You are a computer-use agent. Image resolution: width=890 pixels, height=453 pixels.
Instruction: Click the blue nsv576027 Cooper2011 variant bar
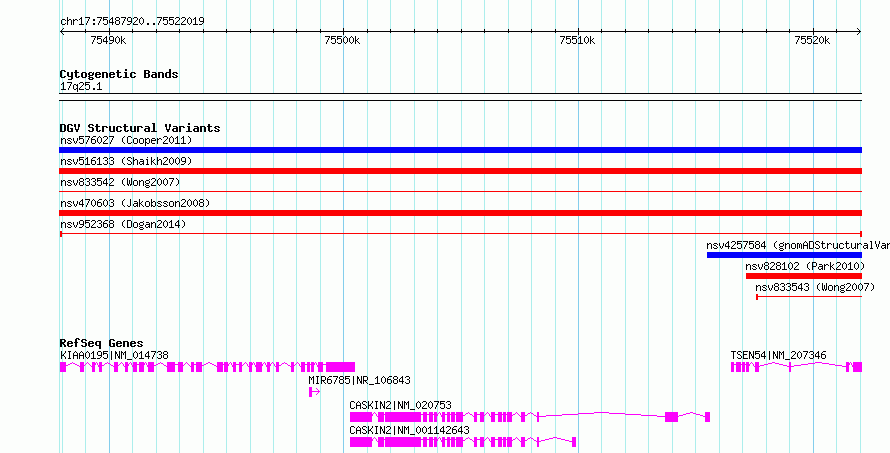point(460,150)
